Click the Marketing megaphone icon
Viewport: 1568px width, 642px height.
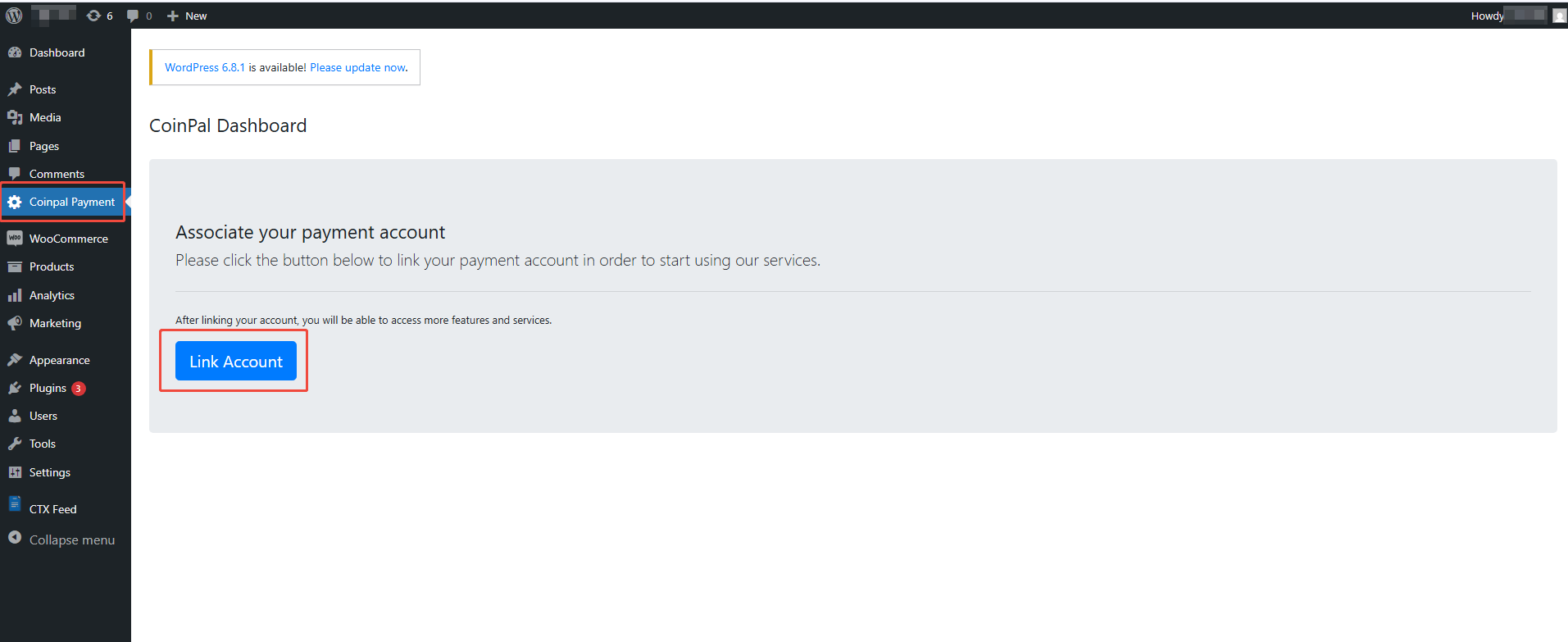pyautogui.click(x=15, y=323)
